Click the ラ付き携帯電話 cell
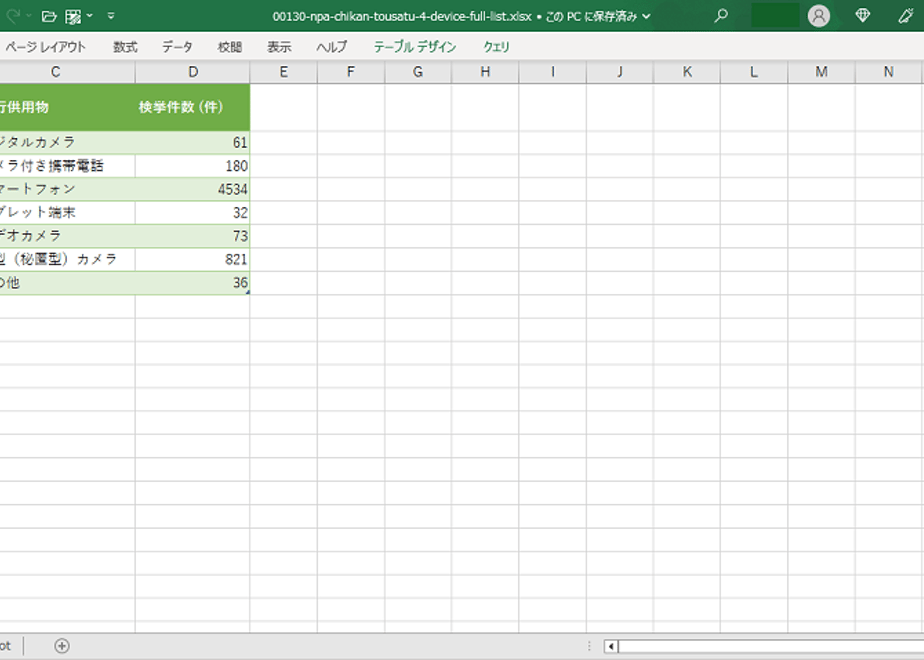Image resolution: width=924 pixels, height=660 pixels. [x=67, y=166]
